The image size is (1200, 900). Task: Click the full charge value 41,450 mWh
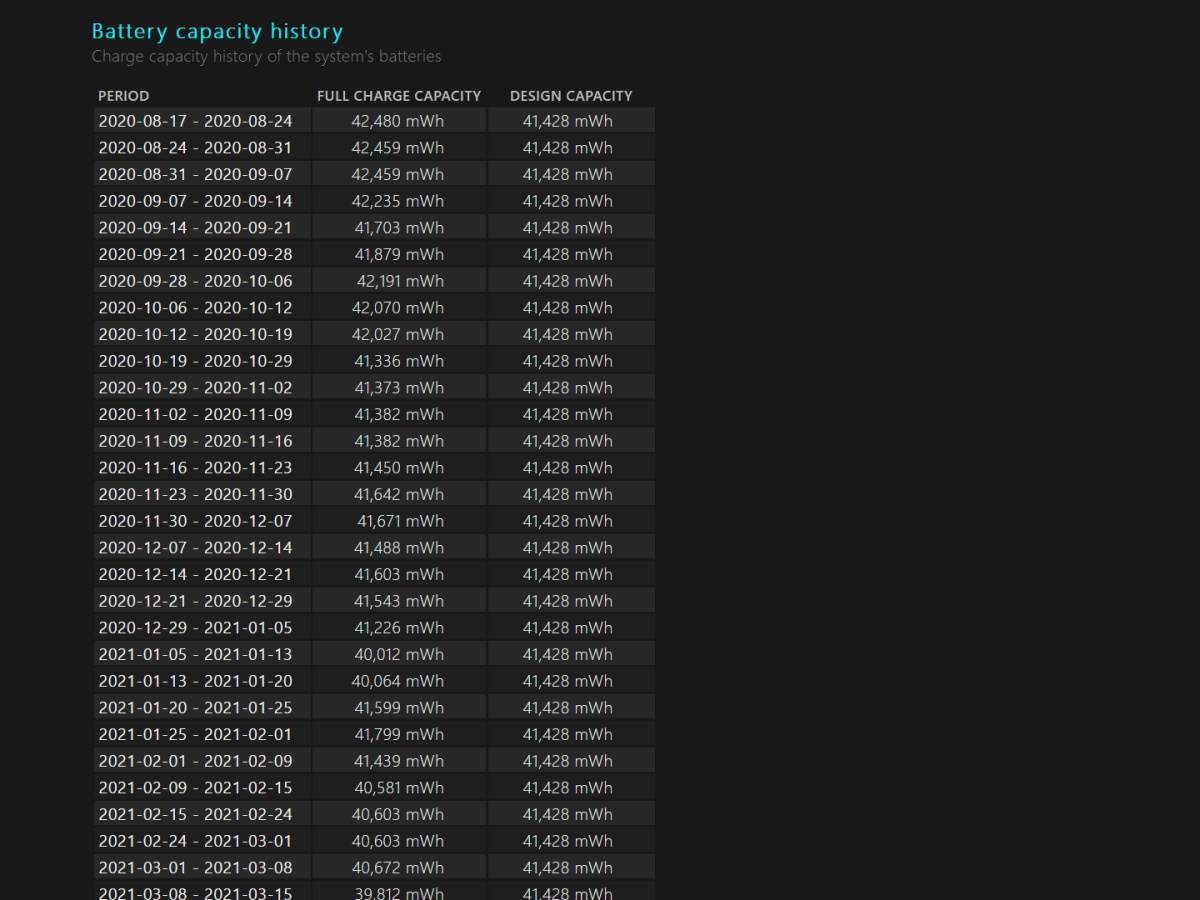click(x=399, y=468)
